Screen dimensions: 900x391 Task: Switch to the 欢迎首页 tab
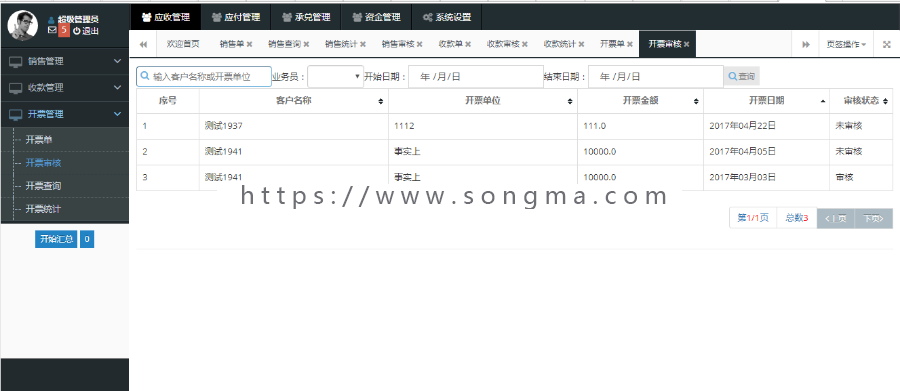click(183, 44)
